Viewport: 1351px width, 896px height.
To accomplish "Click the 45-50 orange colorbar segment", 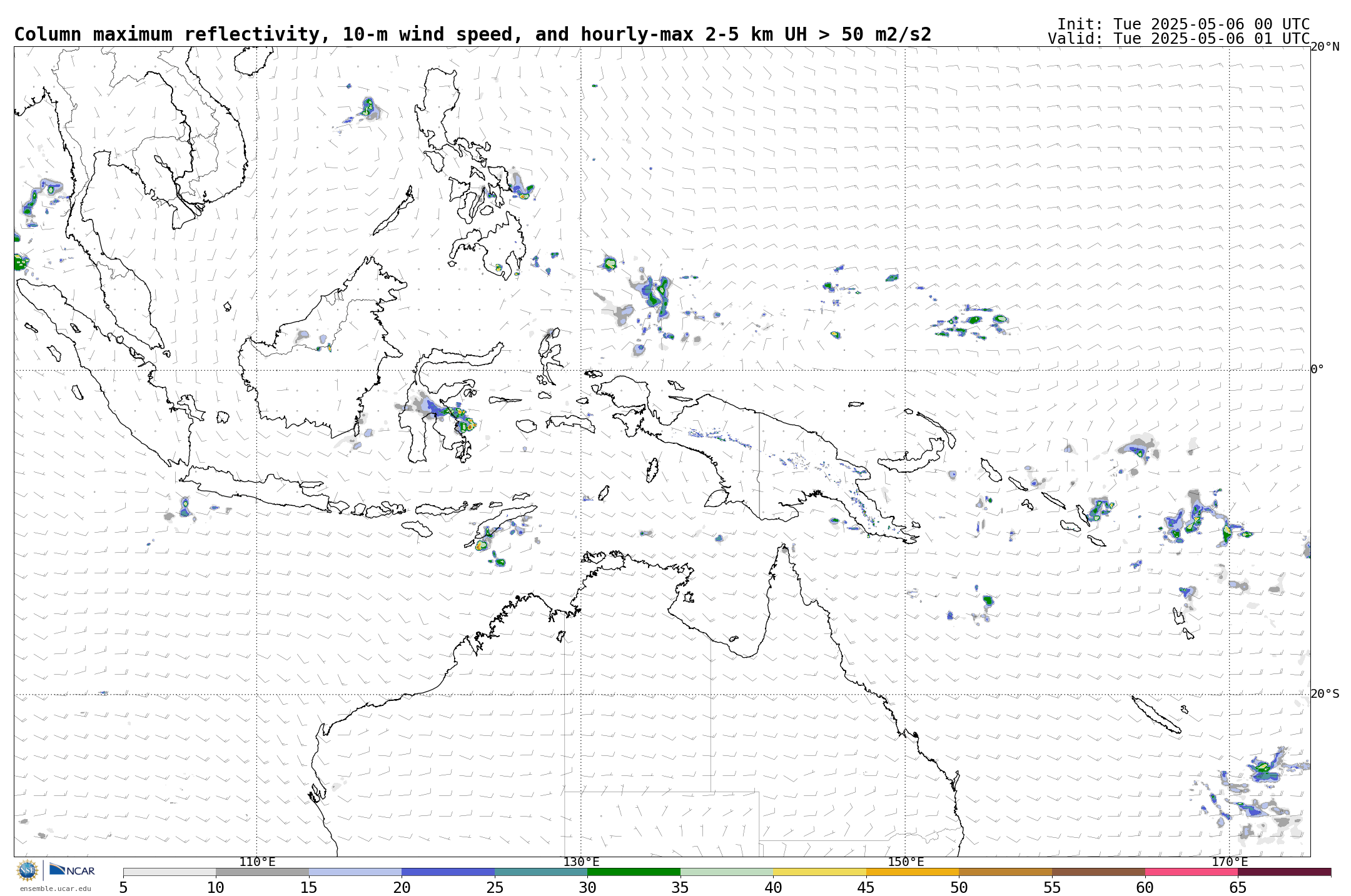I will tap(913, 872).
